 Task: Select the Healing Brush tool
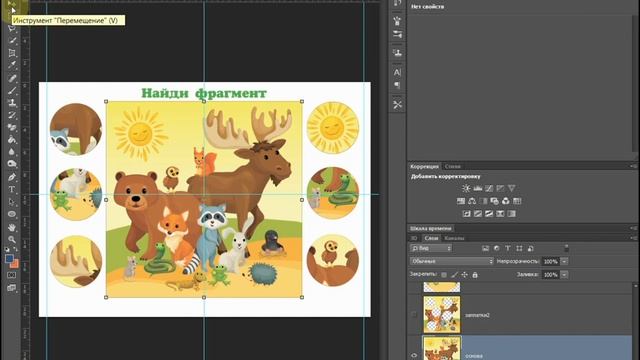tap(12, 78)
